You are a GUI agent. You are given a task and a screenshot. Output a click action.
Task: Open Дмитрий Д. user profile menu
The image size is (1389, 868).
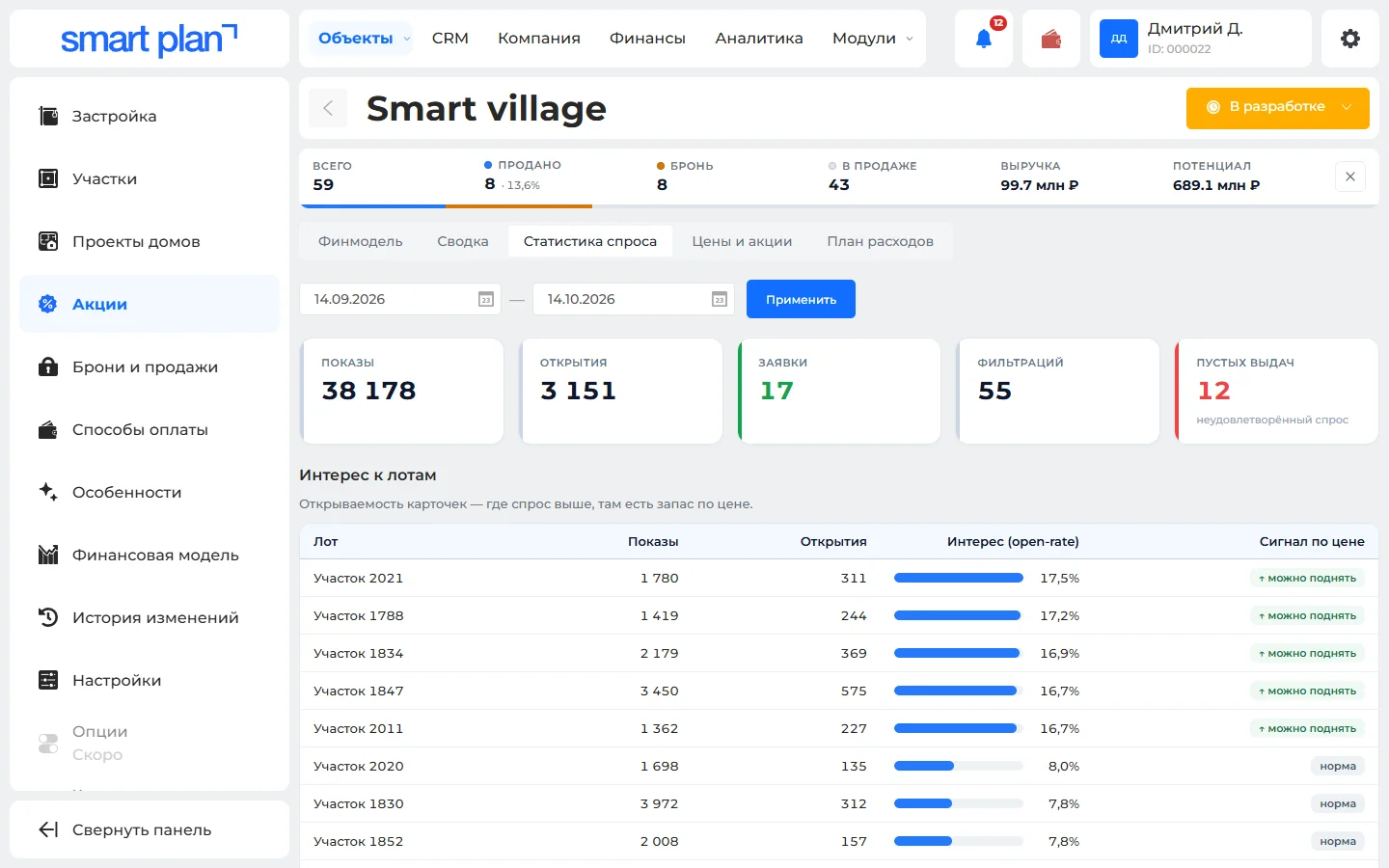coord(1200,39)
